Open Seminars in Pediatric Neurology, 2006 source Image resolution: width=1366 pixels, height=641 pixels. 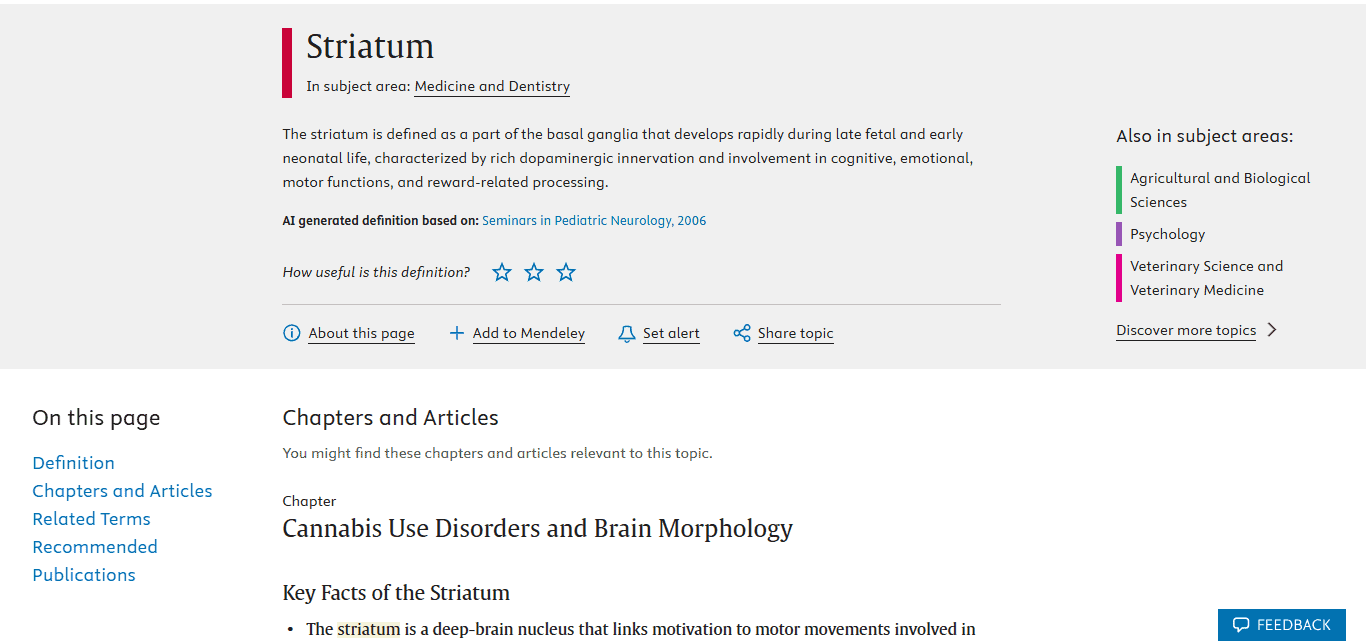tap(594, 221)
